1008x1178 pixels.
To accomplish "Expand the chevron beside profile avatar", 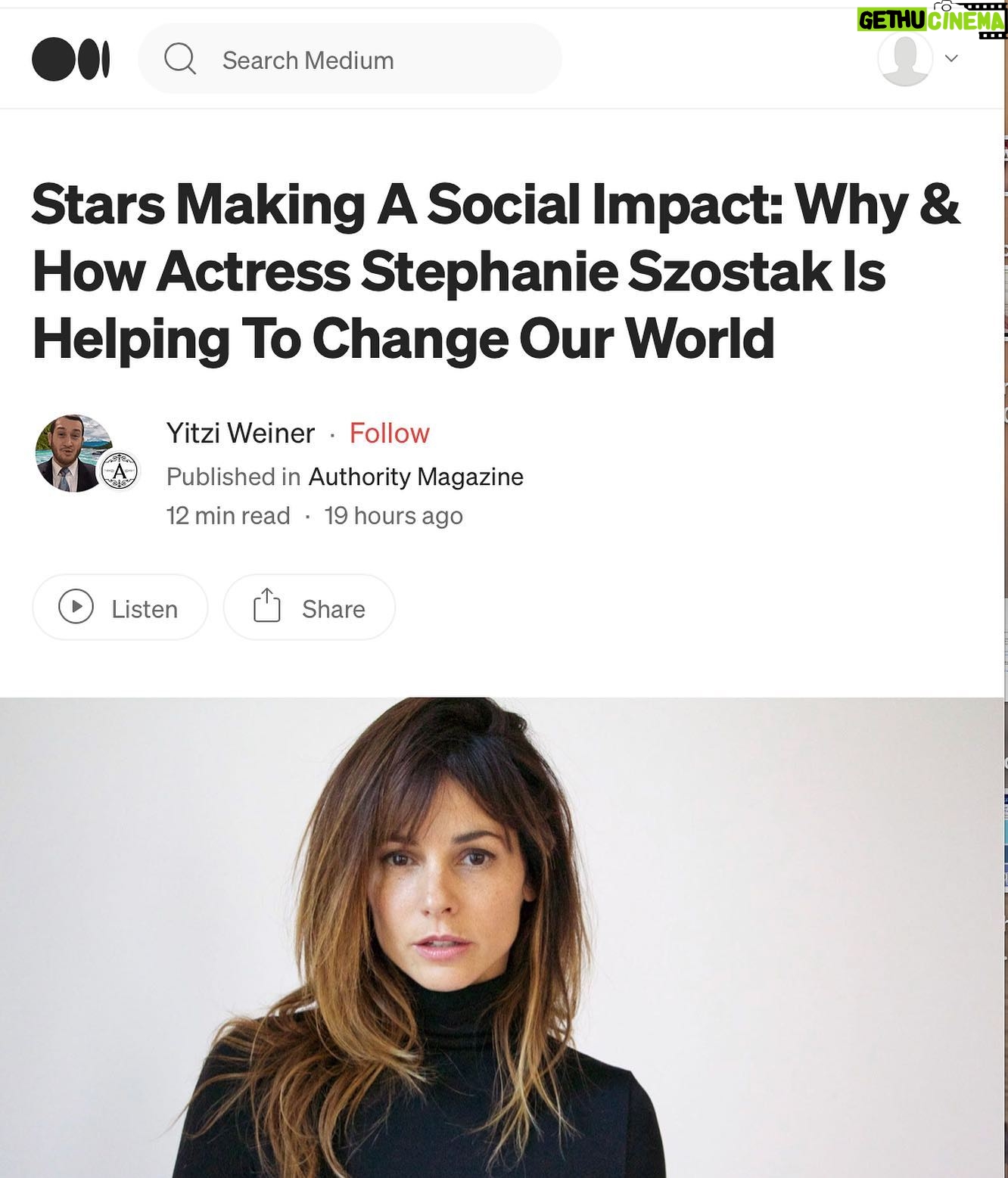I will pos(952,58).
